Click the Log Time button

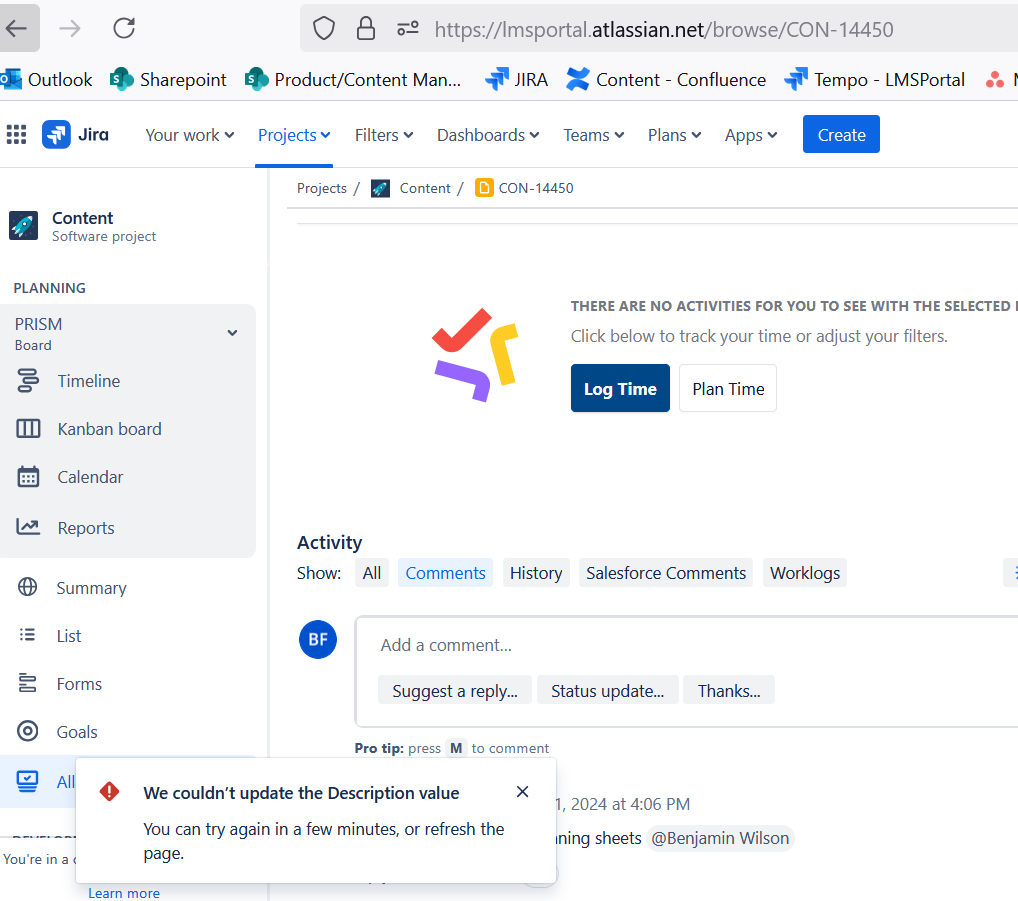620,388
